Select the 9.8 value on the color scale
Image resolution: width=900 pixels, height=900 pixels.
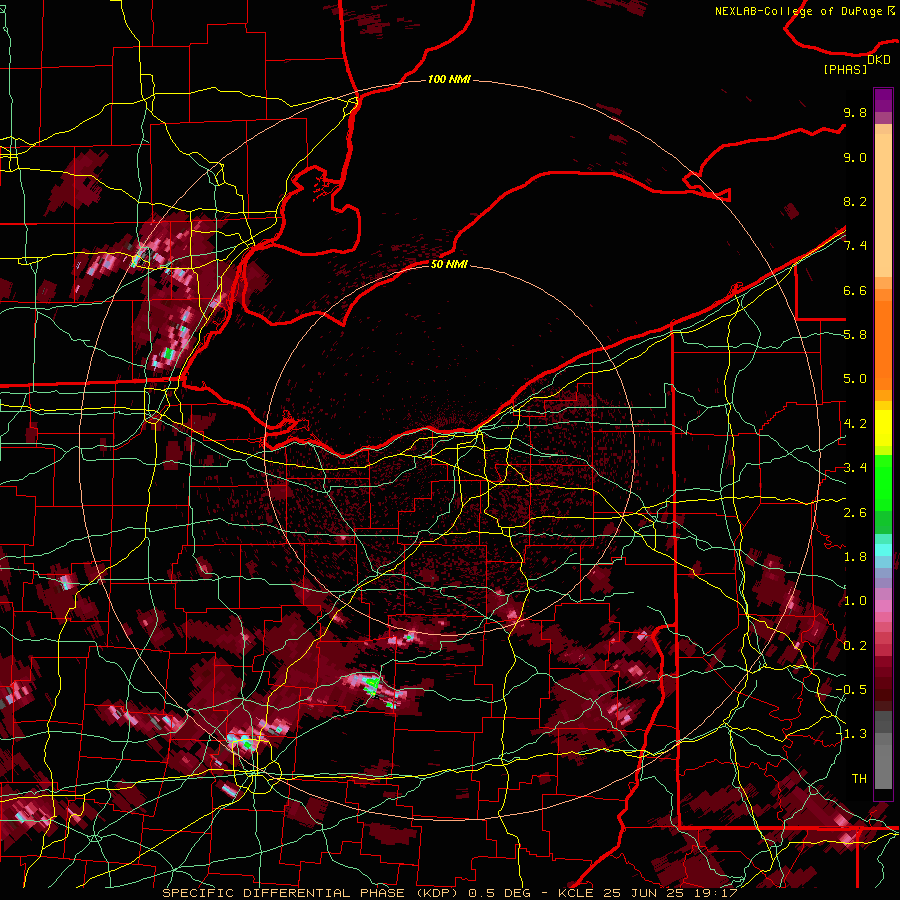[855, 112]
